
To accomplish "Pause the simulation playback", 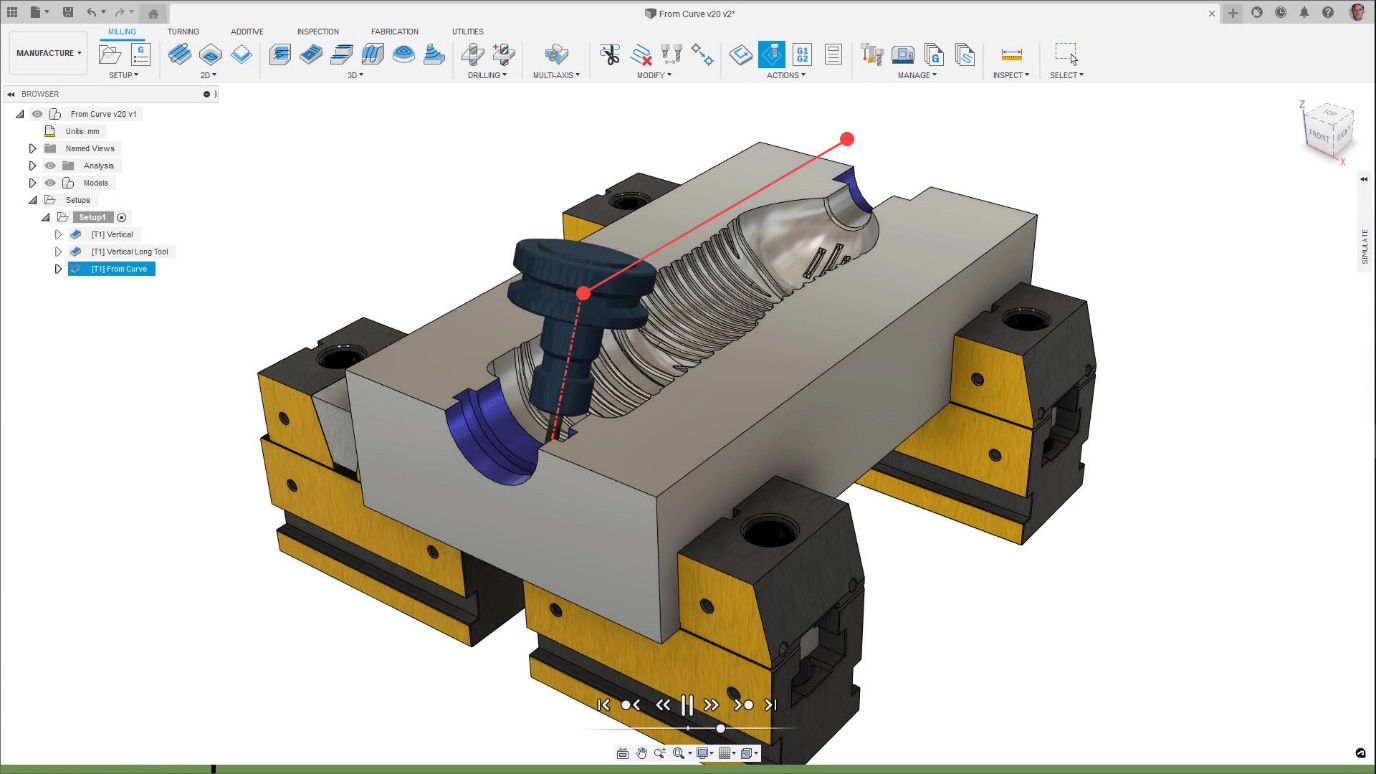I will click(687, 705).
